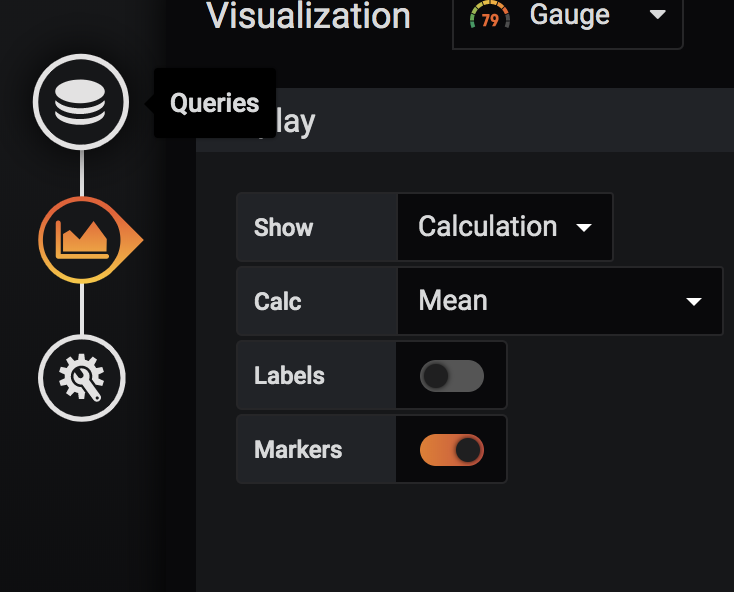Click the Visualization heading text
Viewport: 734px width, 592px height.
(x=308, y=16)
